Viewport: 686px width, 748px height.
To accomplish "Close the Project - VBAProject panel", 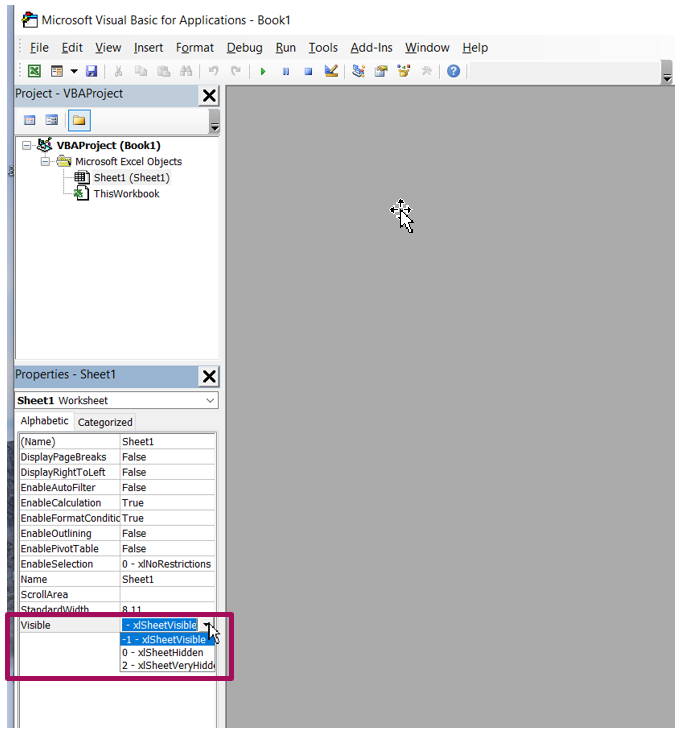I will click(209, 95).
